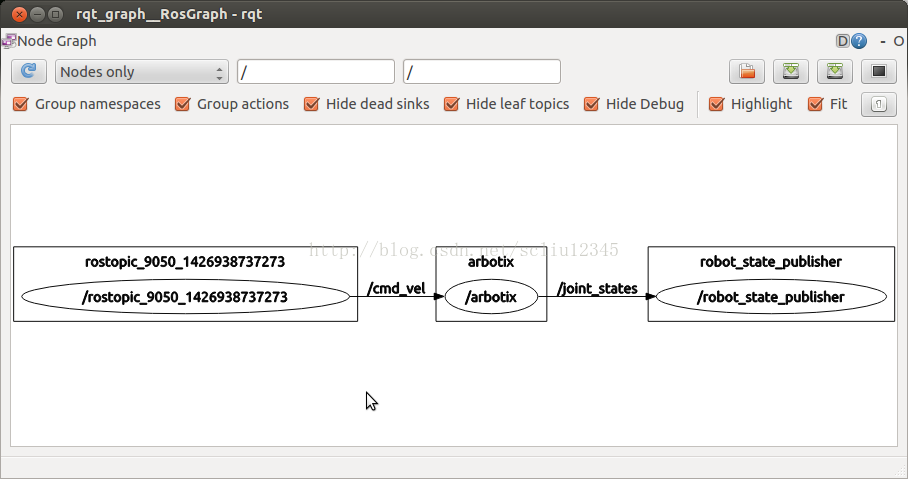Open the help question mark icon
This screenshot has height=479, width=908.
[x=859, y=41]
